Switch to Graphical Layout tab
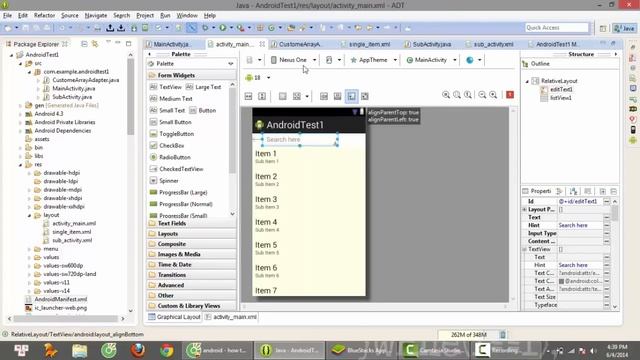 coord(174,317)
